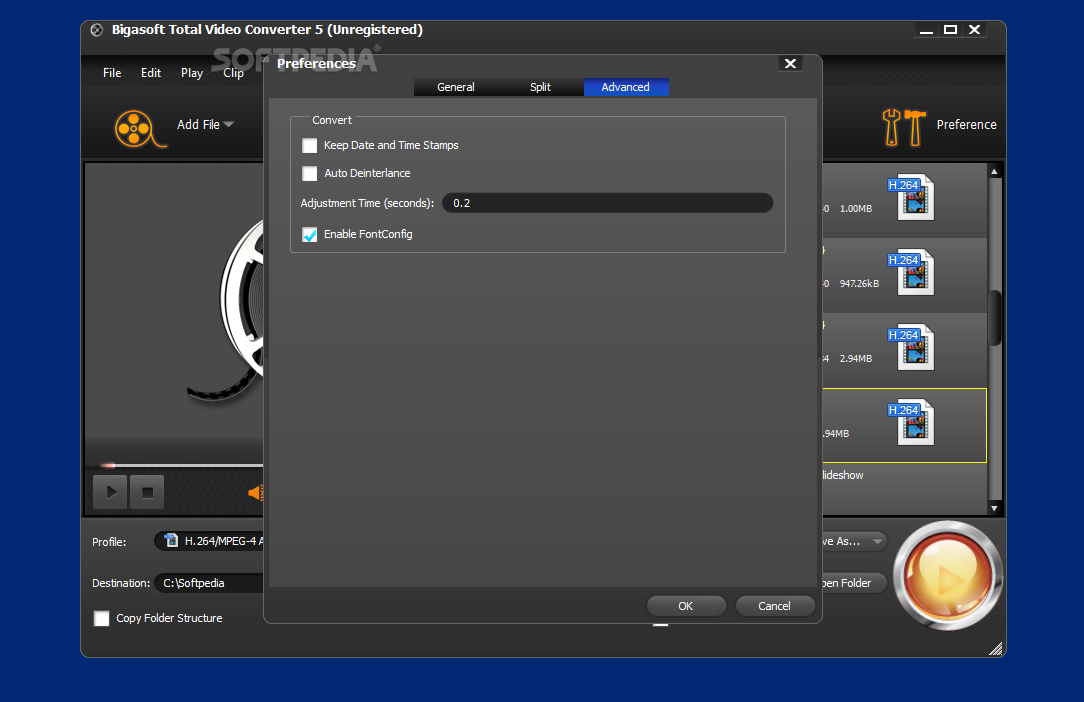Open the Edit menu
Viewport: 1084px width, 702px height.
click(x=151, y=73)
